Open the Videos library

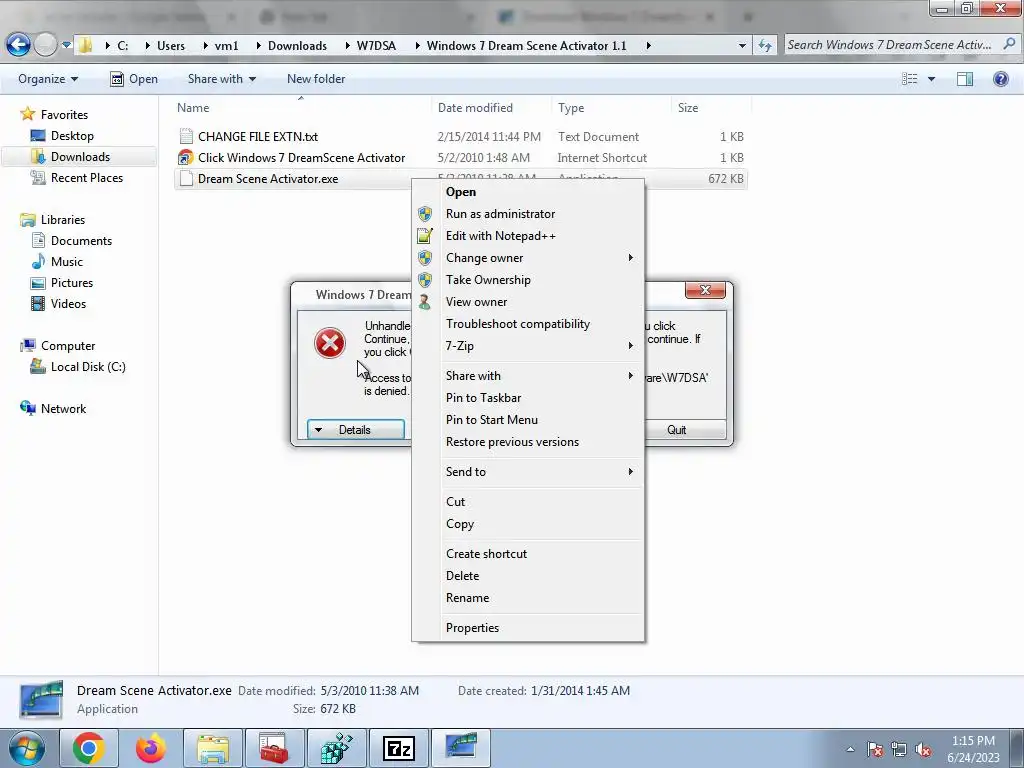coord(68,304)
